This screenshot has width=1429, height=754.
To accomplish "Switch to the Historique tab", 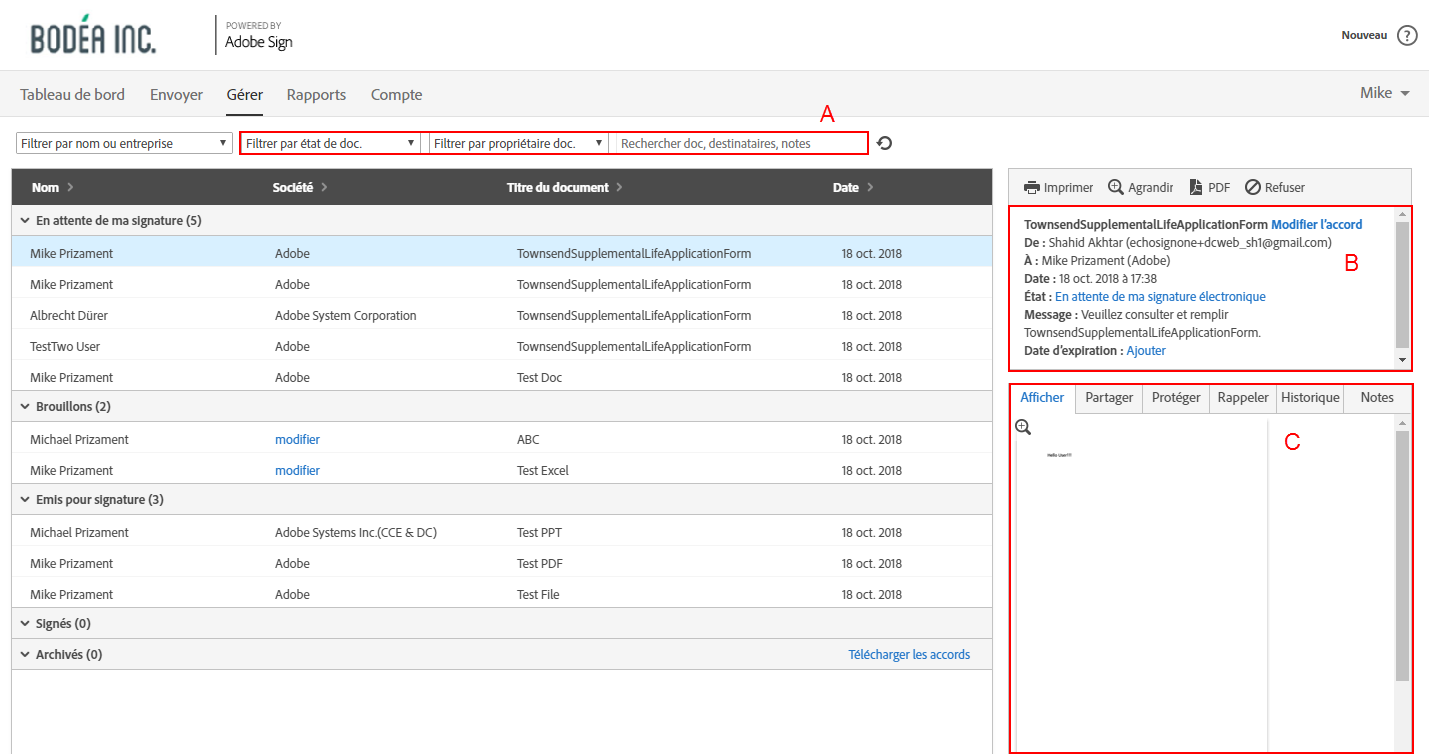I will click(x=1310, y=397).
